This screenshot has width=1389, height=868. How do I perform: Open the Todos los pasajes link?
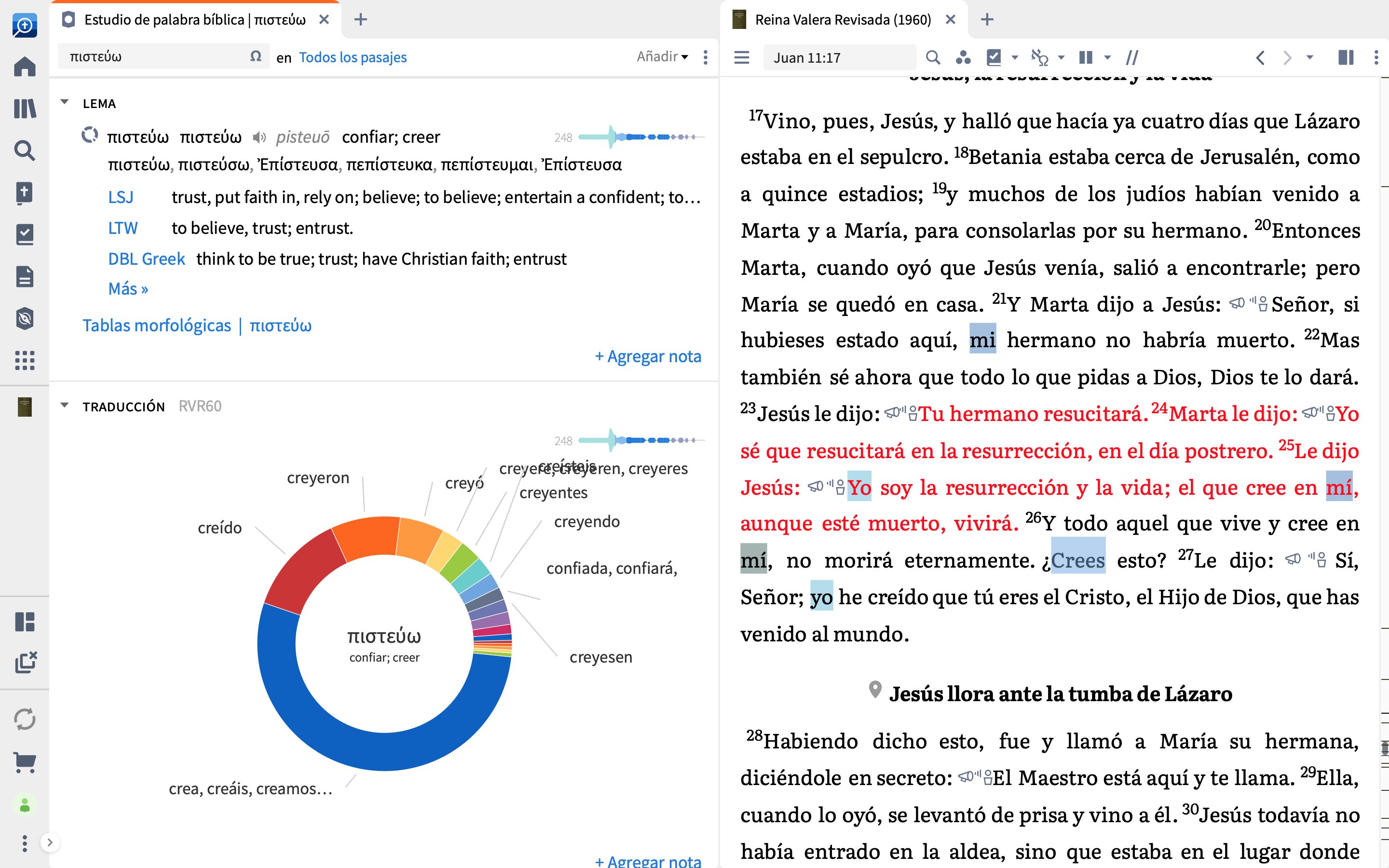point(353,57)
